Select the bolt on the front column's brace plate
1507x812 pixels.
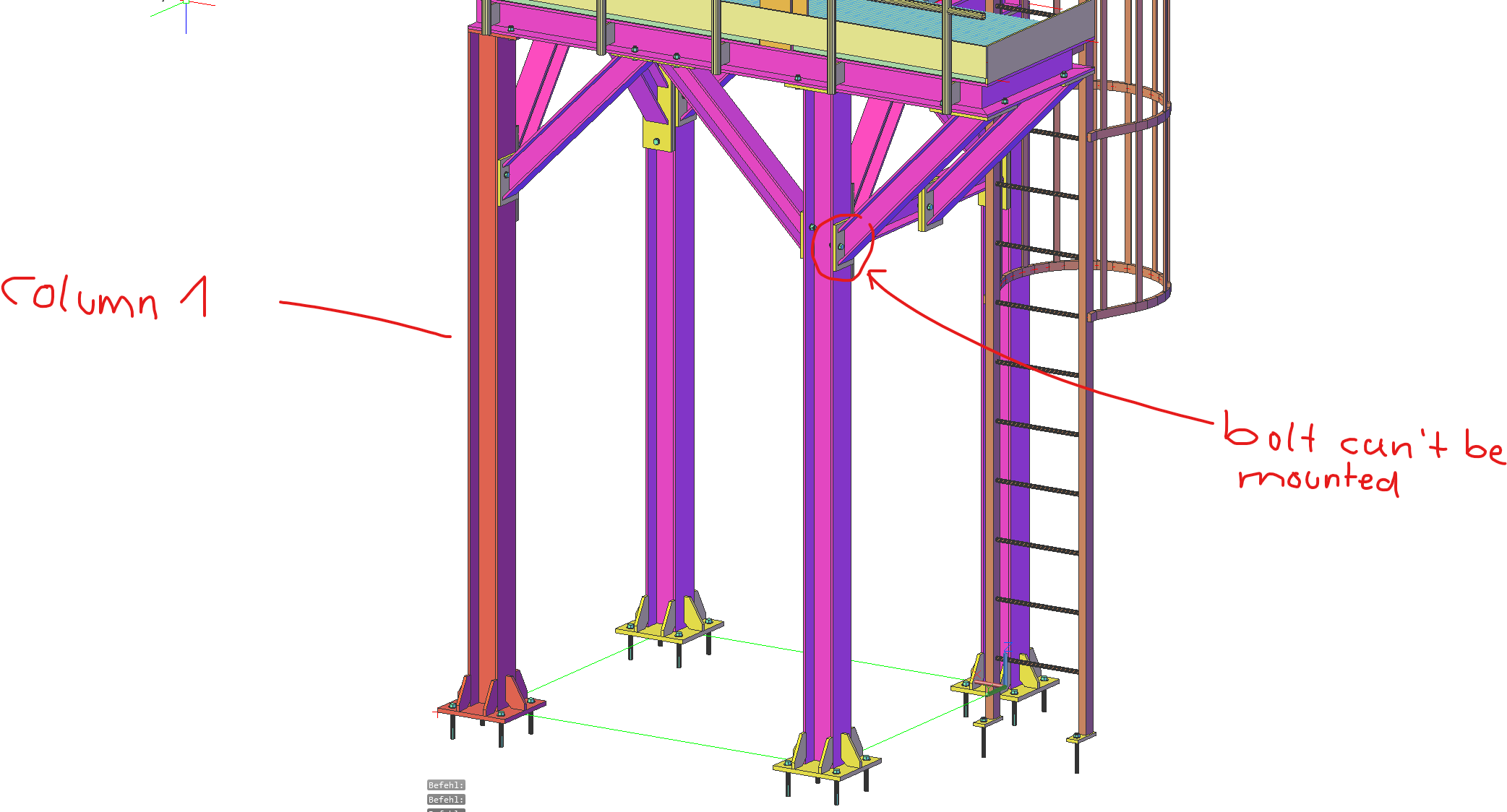click(x=841, y=247)
